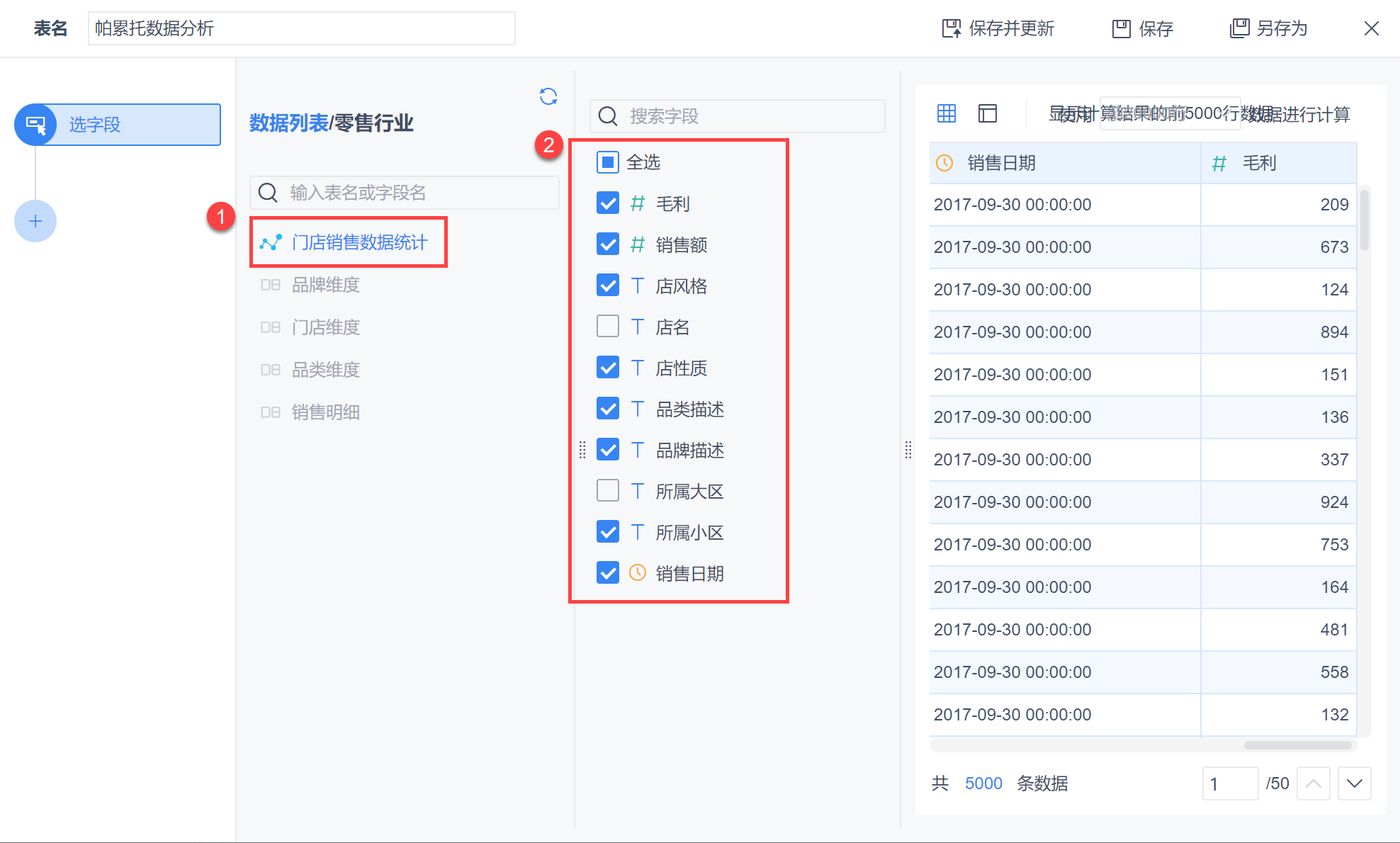Enable the 所属大区 field checkbox
1400x843 pixels.
tap(608, 491)
